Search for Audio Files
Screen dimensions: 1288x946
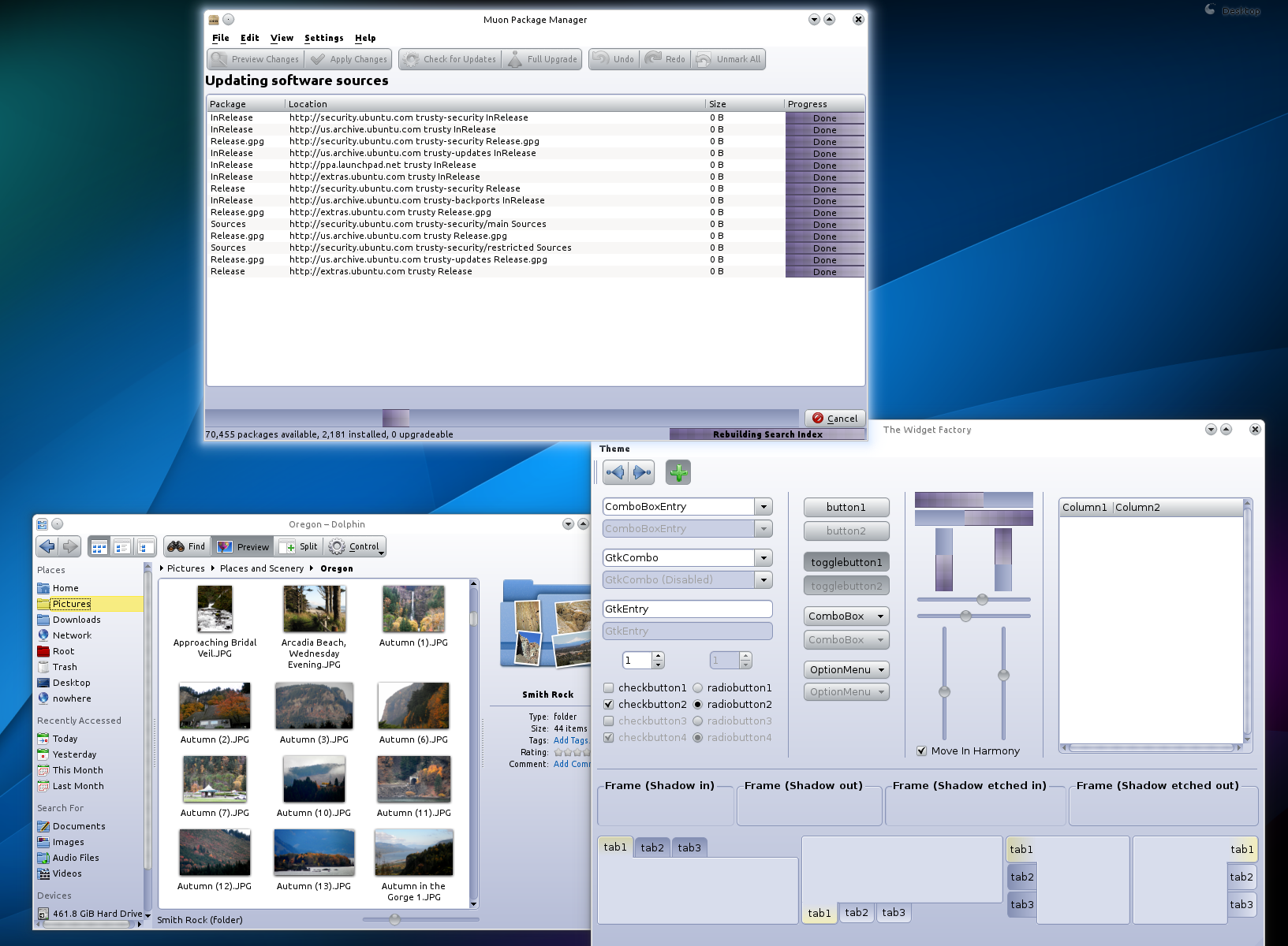click(x=76, y=858)
